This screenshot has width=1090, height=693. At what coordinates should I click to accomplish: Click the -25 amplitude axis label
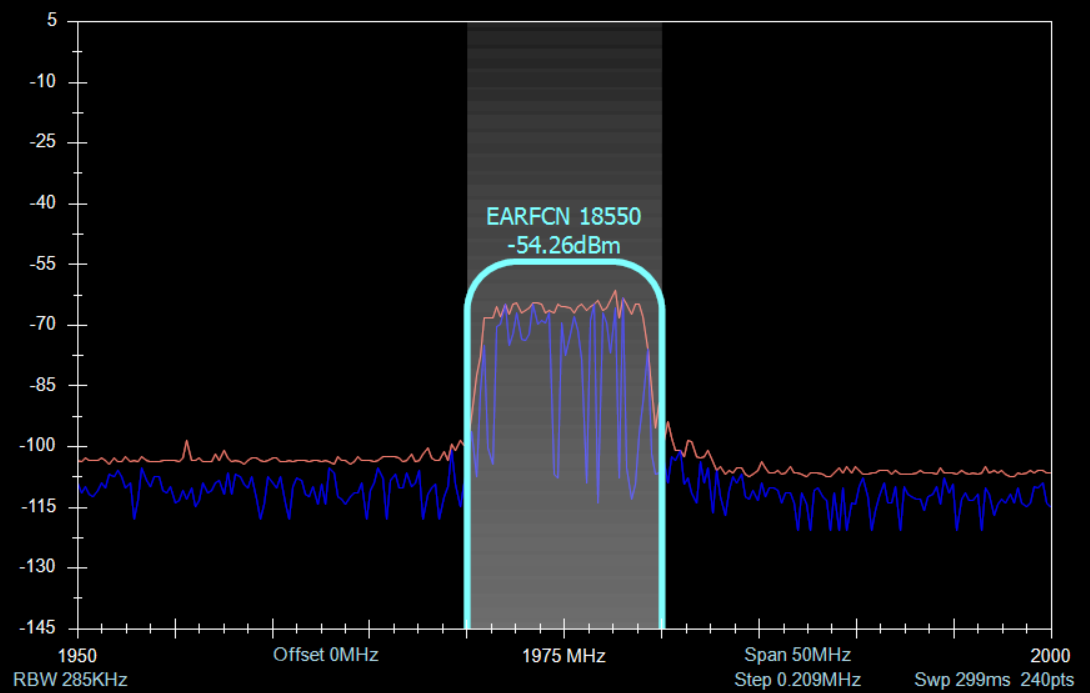pos(43,142)
